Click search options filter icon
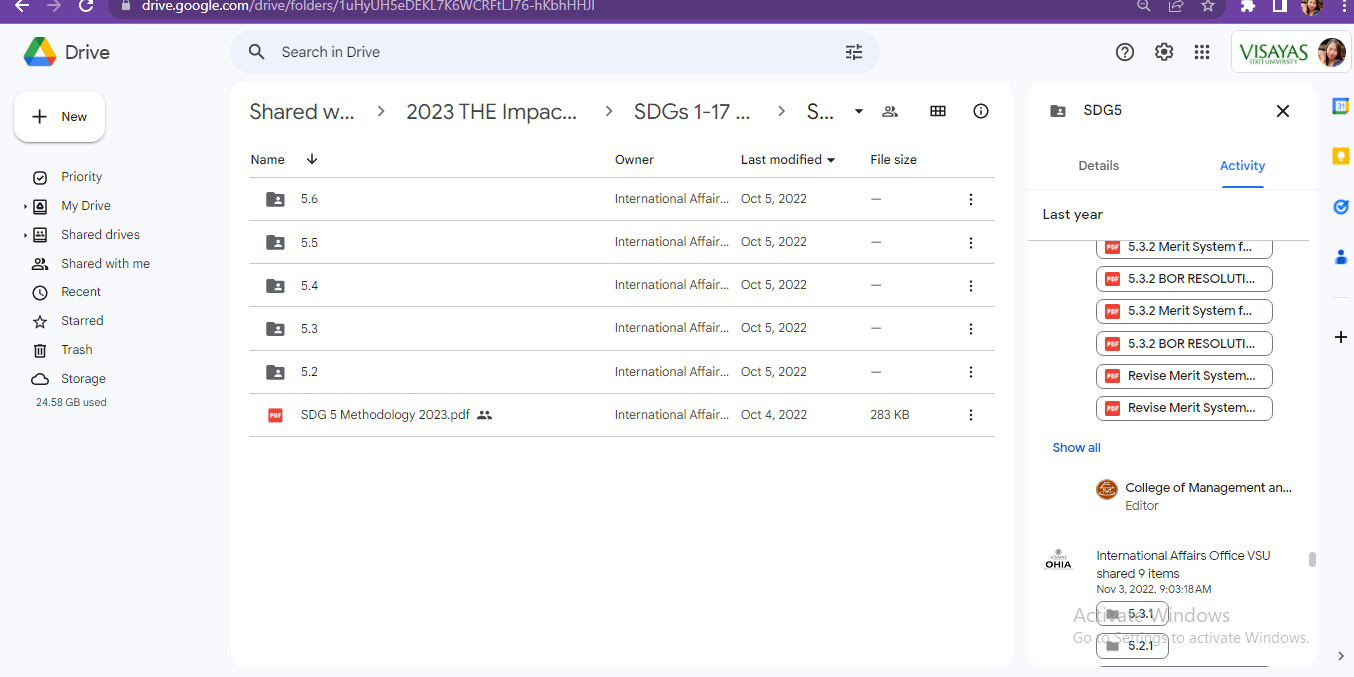1354x677 pixels. click(853, 52)
